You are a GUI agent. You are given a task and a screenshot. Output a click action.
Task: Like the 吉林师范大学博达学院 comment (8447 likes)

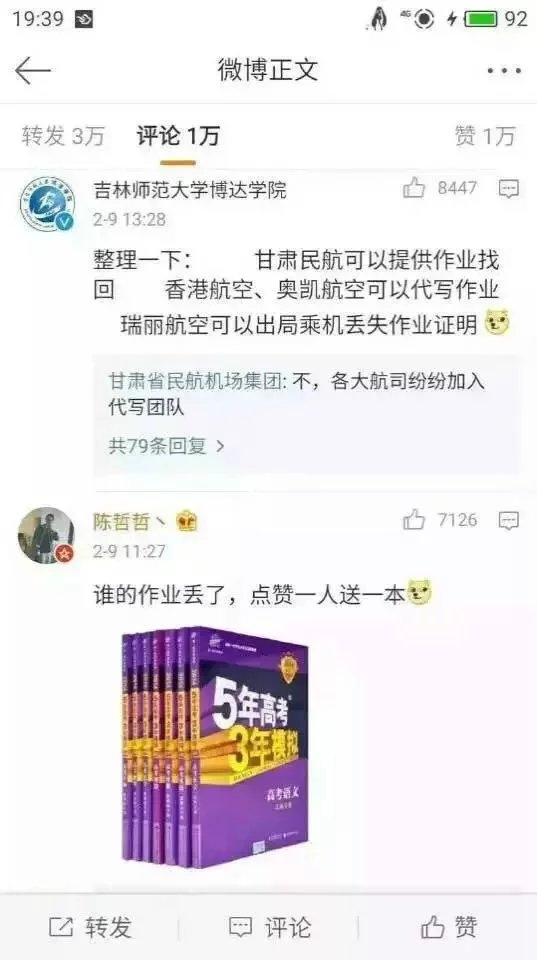pos(414,188)
